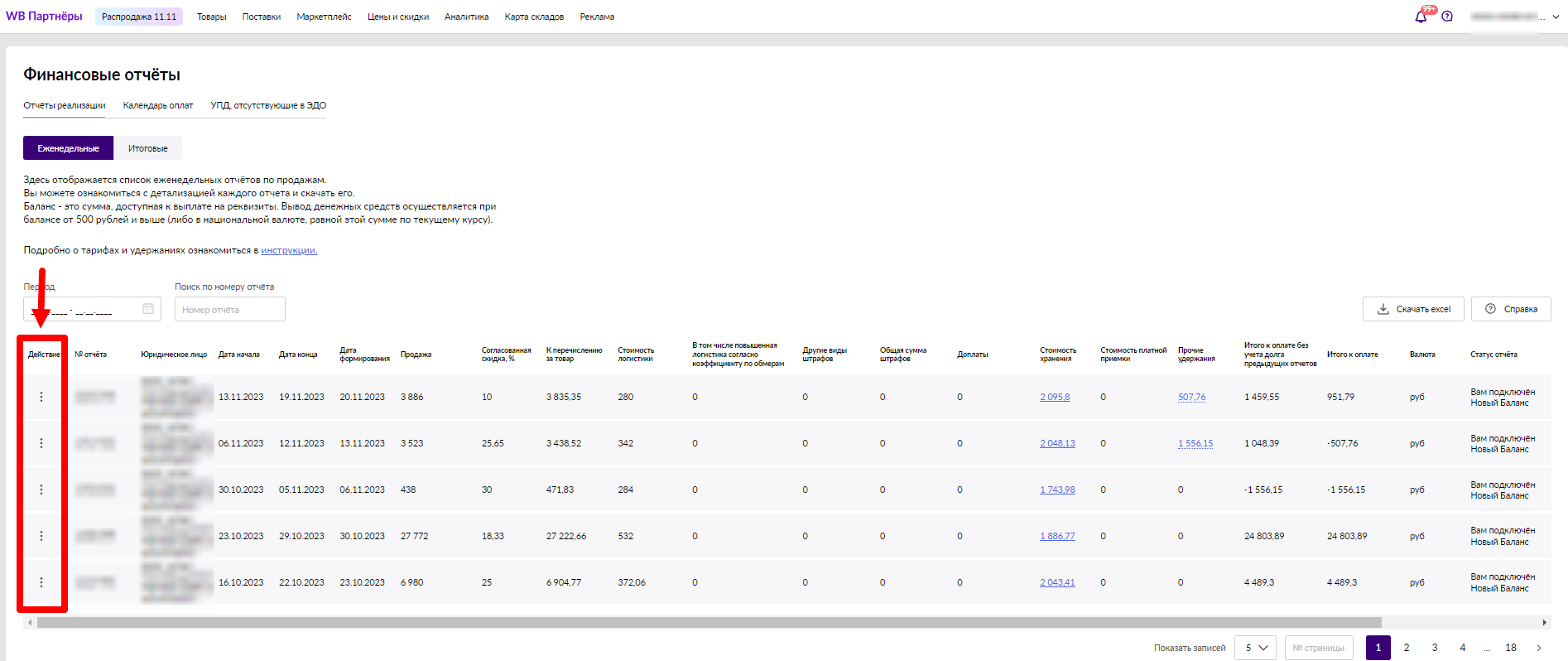Click the table's horizontal scrollbar thumb
The image size is (1568, 661).
click(x=709, y=622)
